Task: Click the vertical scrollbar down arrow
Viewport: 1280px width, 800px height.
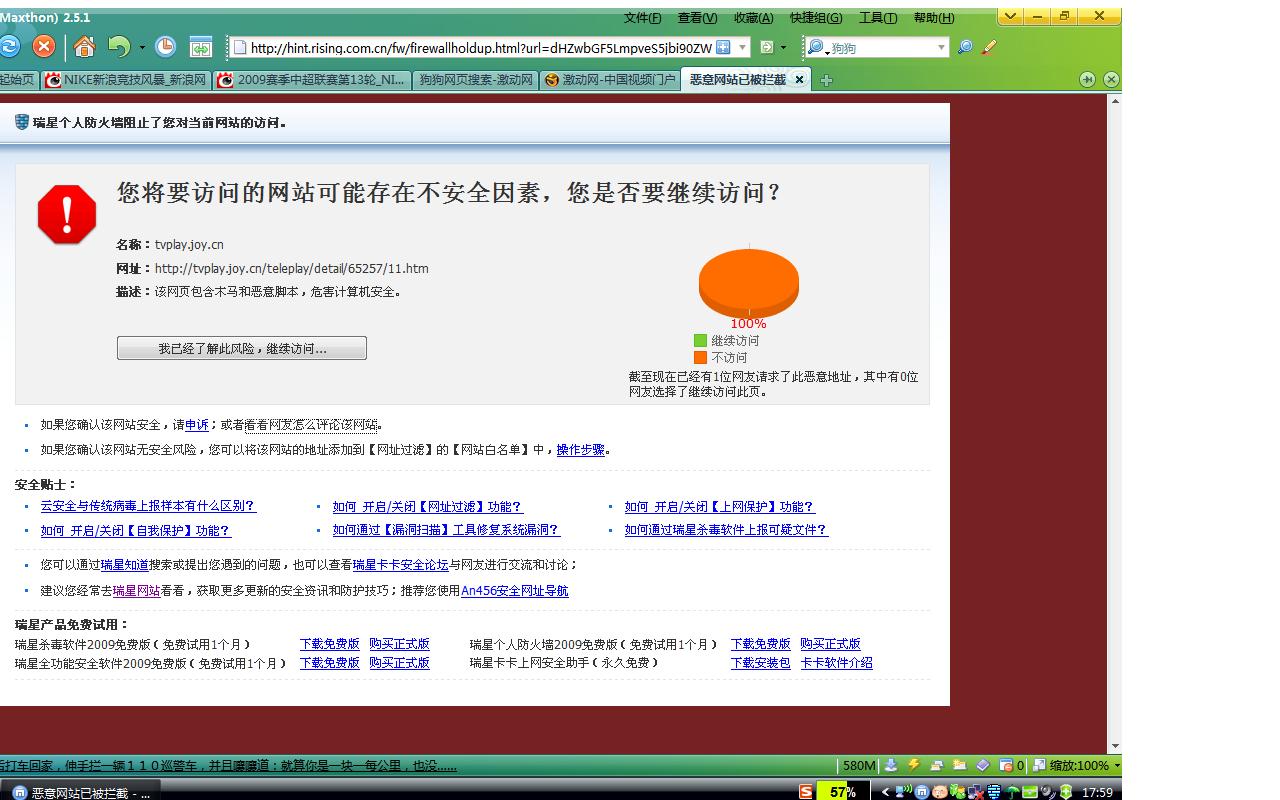Action: click(1115, 746)
